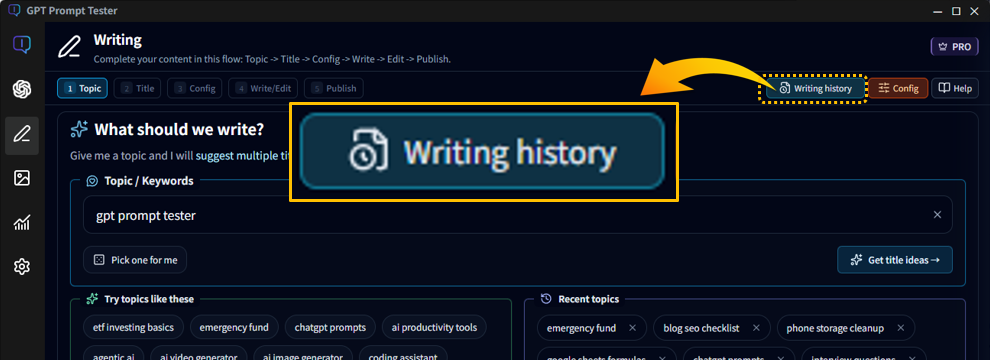Image resolution: width=990 pixels, height=360 pixels.
Task: Open the analytics chart sidebar icon
Action: click(x=22, y=222)
